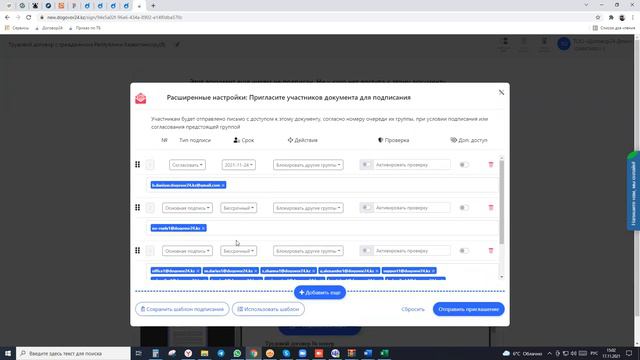
Task: Click the drag handle of the third signer group
Action: (138, 250)
